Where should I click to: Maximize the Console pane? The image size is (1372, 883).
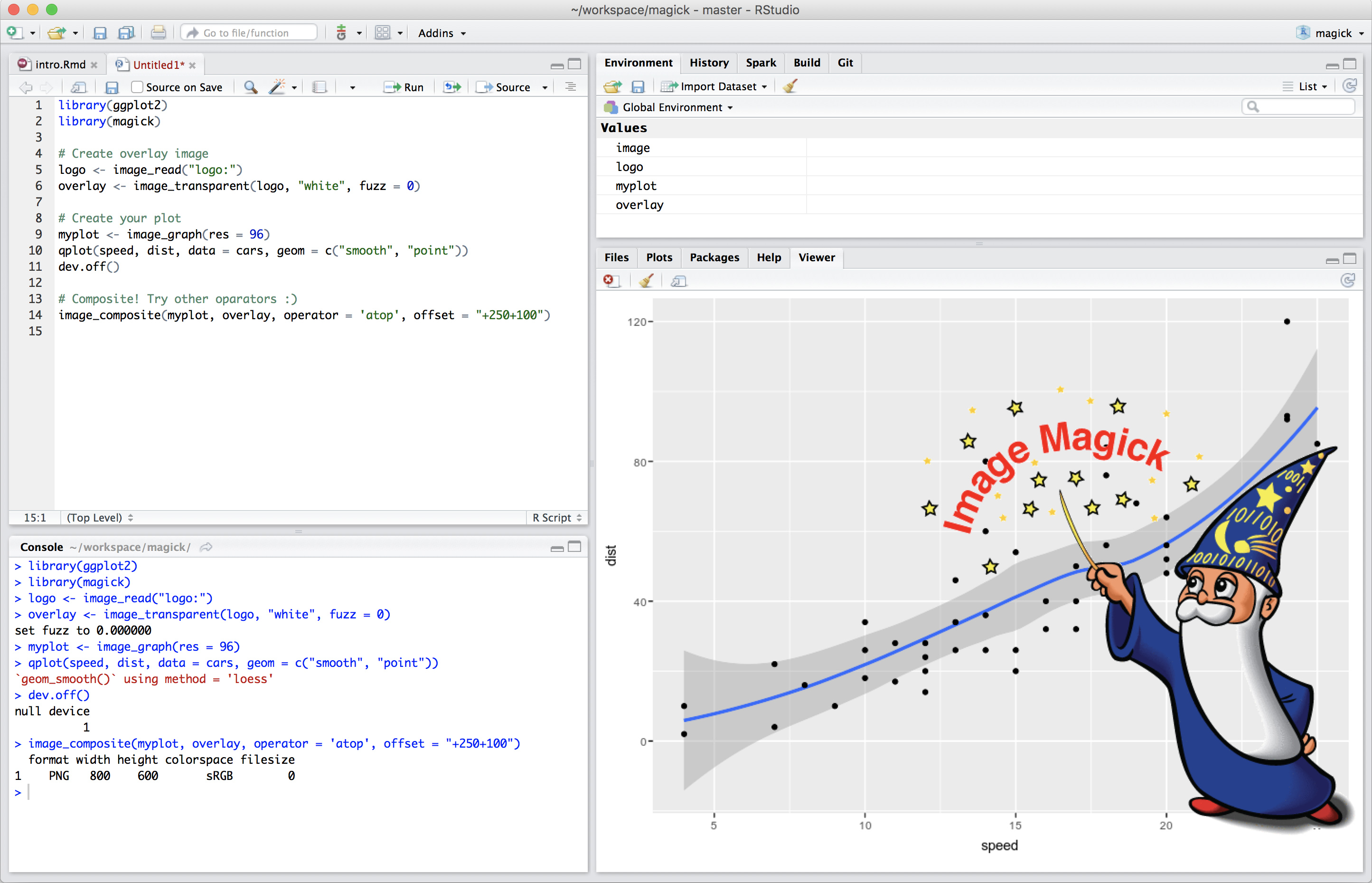(x=574, y=546)
